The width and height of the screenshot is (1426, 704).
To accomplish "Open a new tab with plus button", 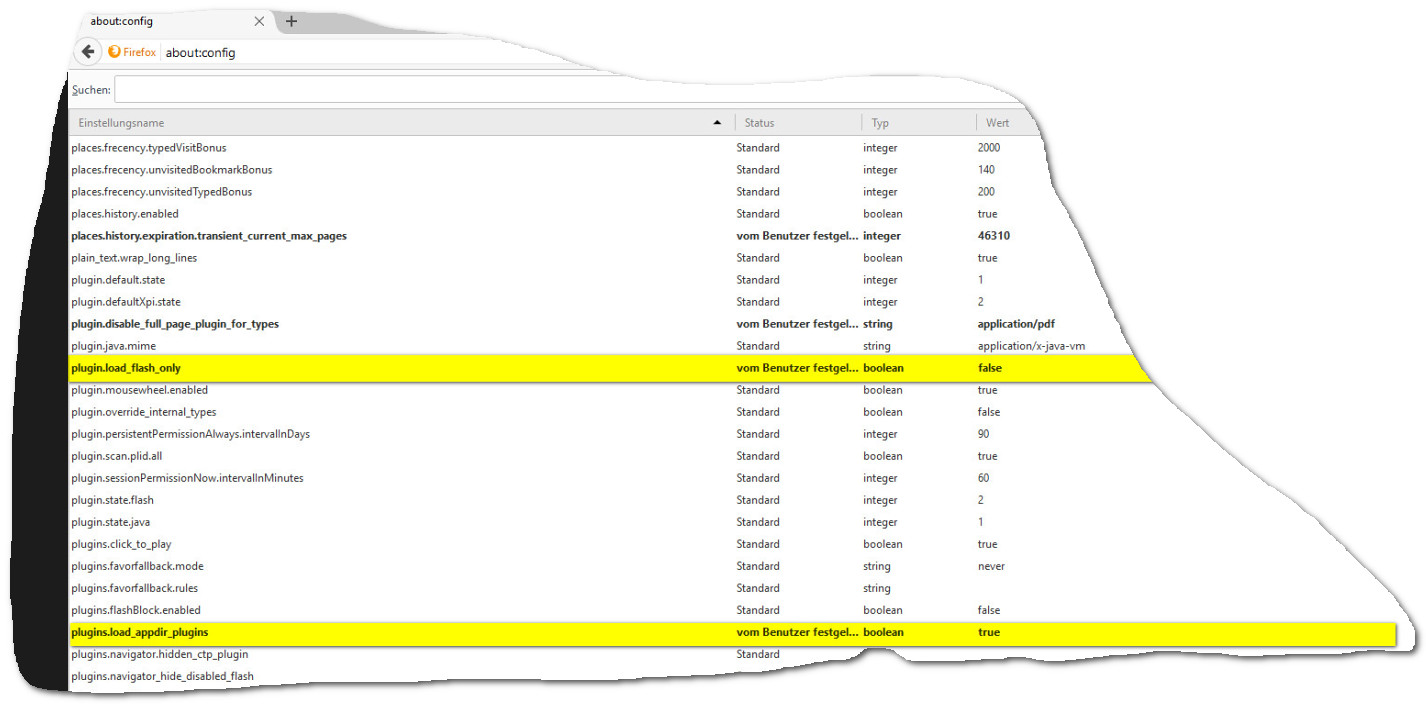I will pyautogui.click(x=291, y=21).
